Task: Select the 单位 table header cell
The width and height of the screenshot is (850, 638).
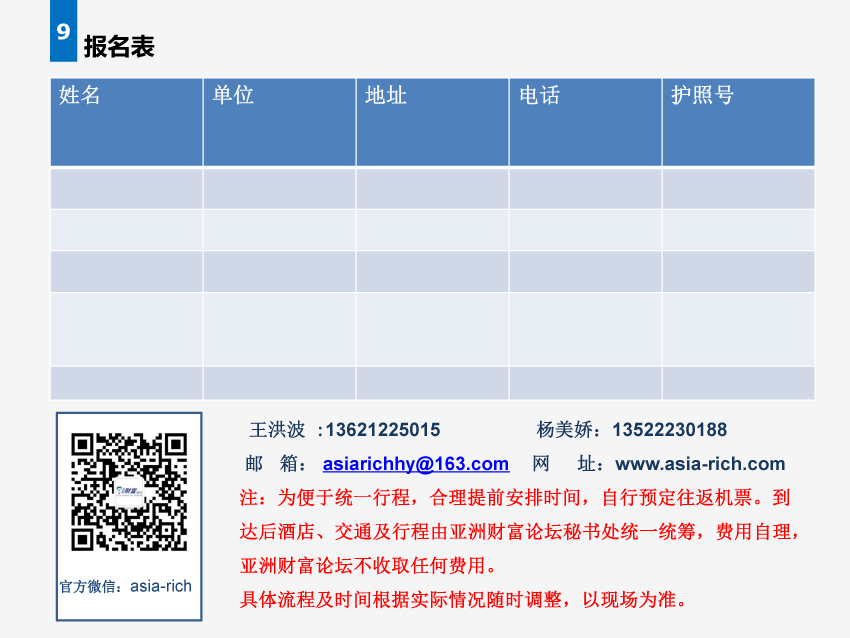Action: [279, 122]
